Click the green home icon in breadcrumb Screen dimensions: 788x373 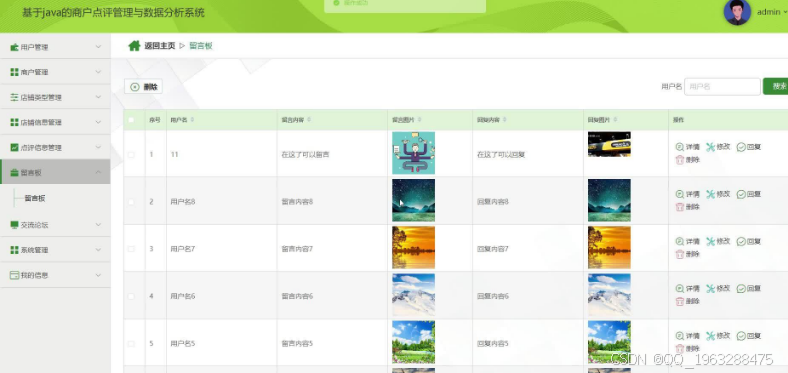[x=134, y=46]
